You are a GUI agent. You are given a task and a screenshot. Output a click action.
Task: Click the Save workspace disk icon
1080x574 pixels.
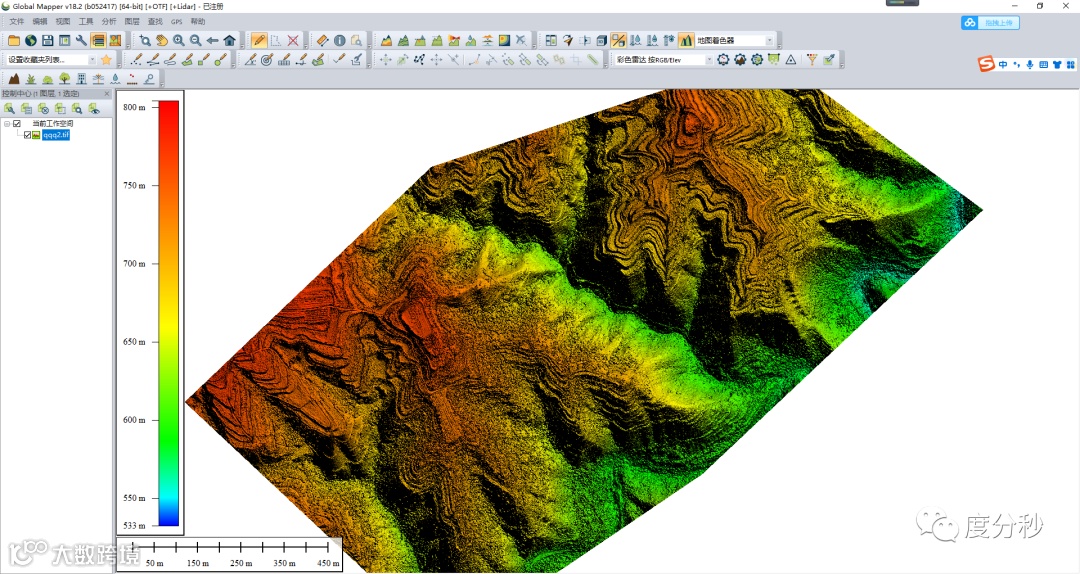47,41
